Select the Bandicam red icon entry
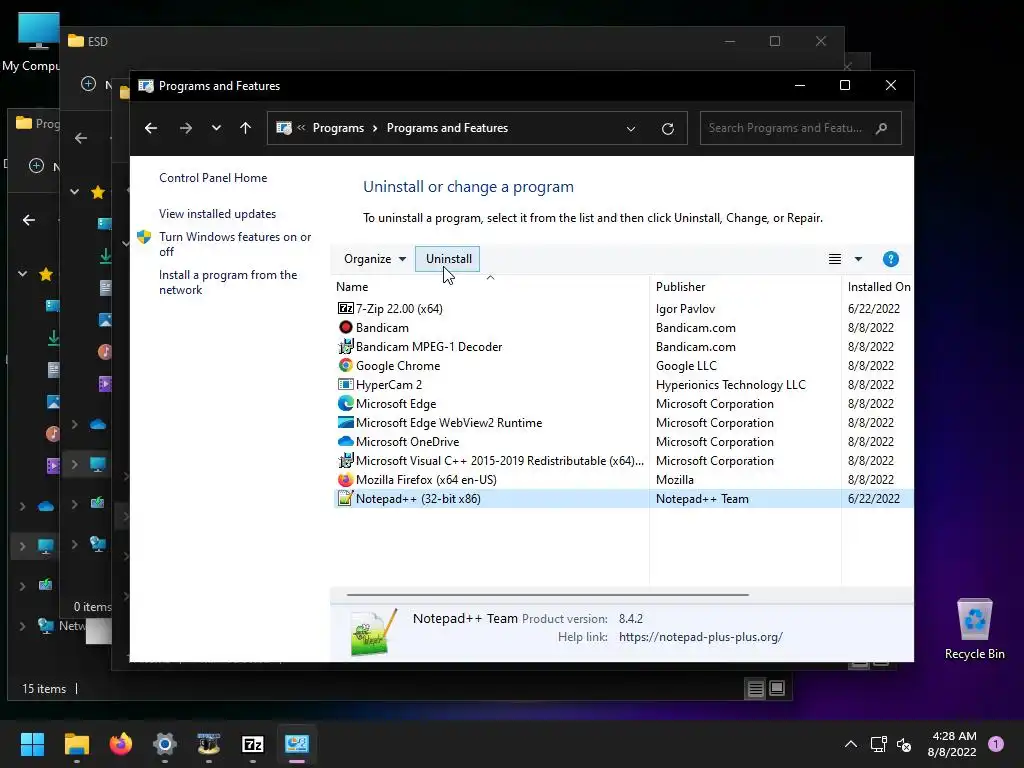 coord(345,327)
